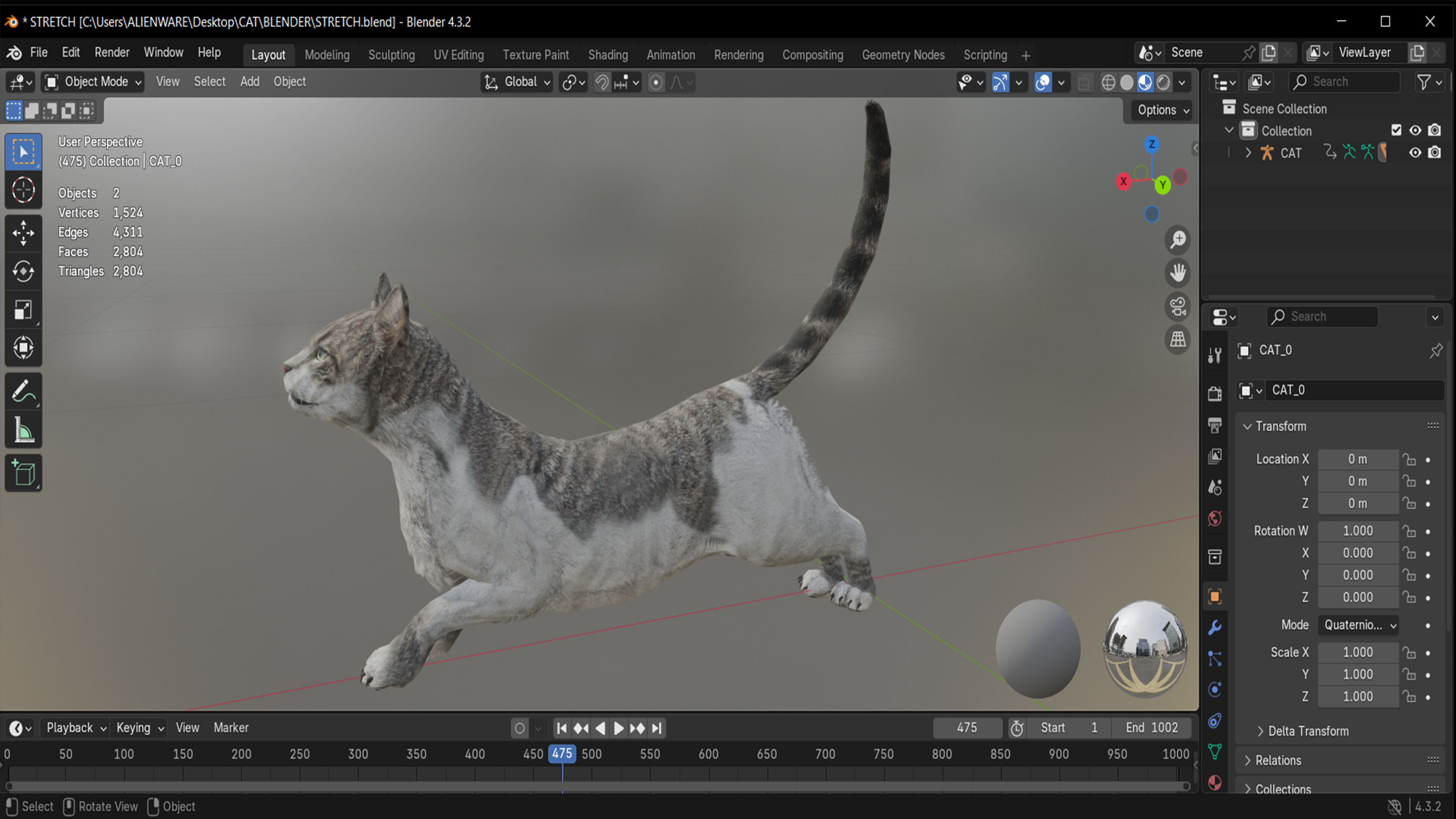This screenshot has height=819, width=1456.
Task: Open the Playback dropdown
Action: point(76,728)
